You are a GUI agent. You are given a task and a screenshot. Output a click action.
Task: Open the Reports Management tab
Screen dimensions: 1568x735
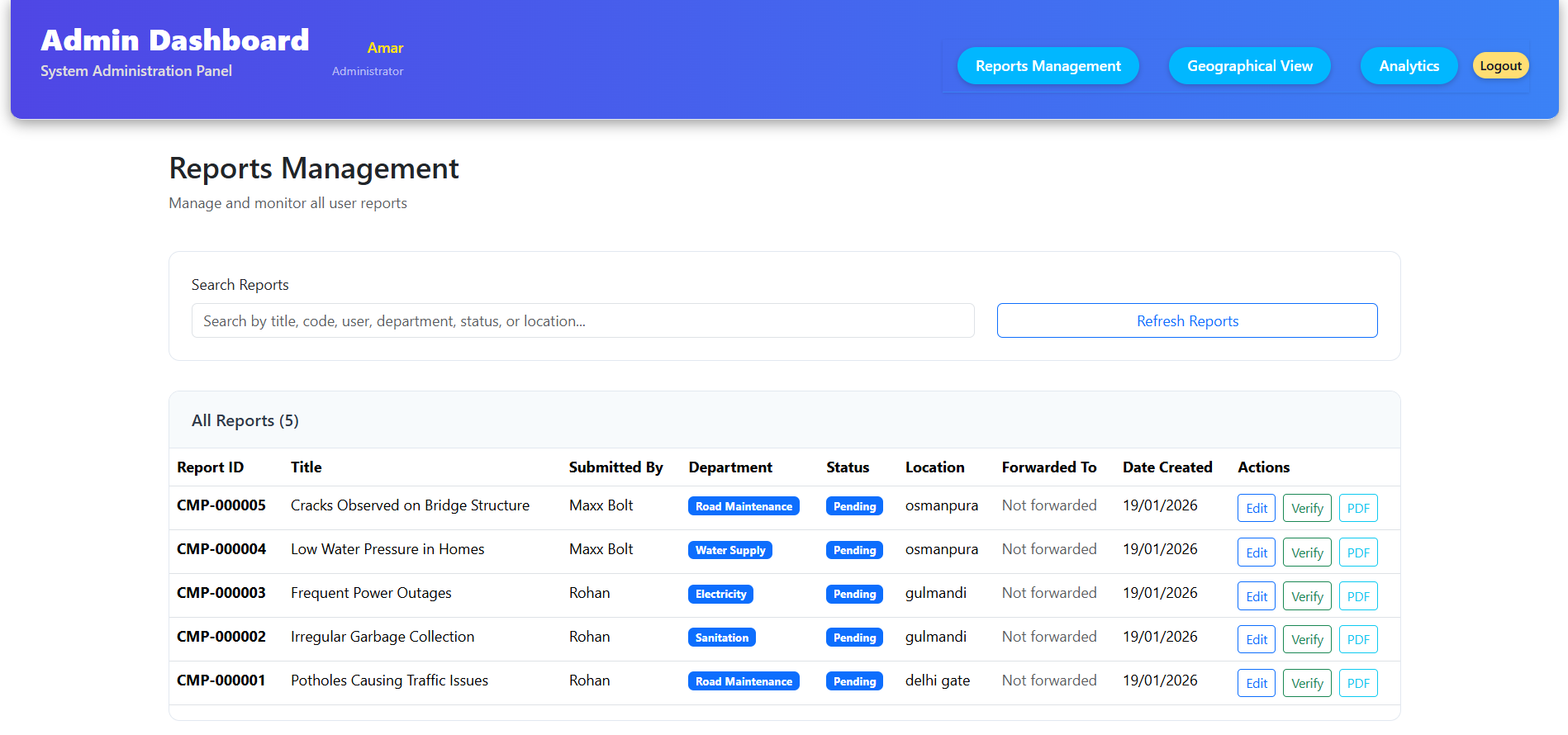pos(1048,66)
